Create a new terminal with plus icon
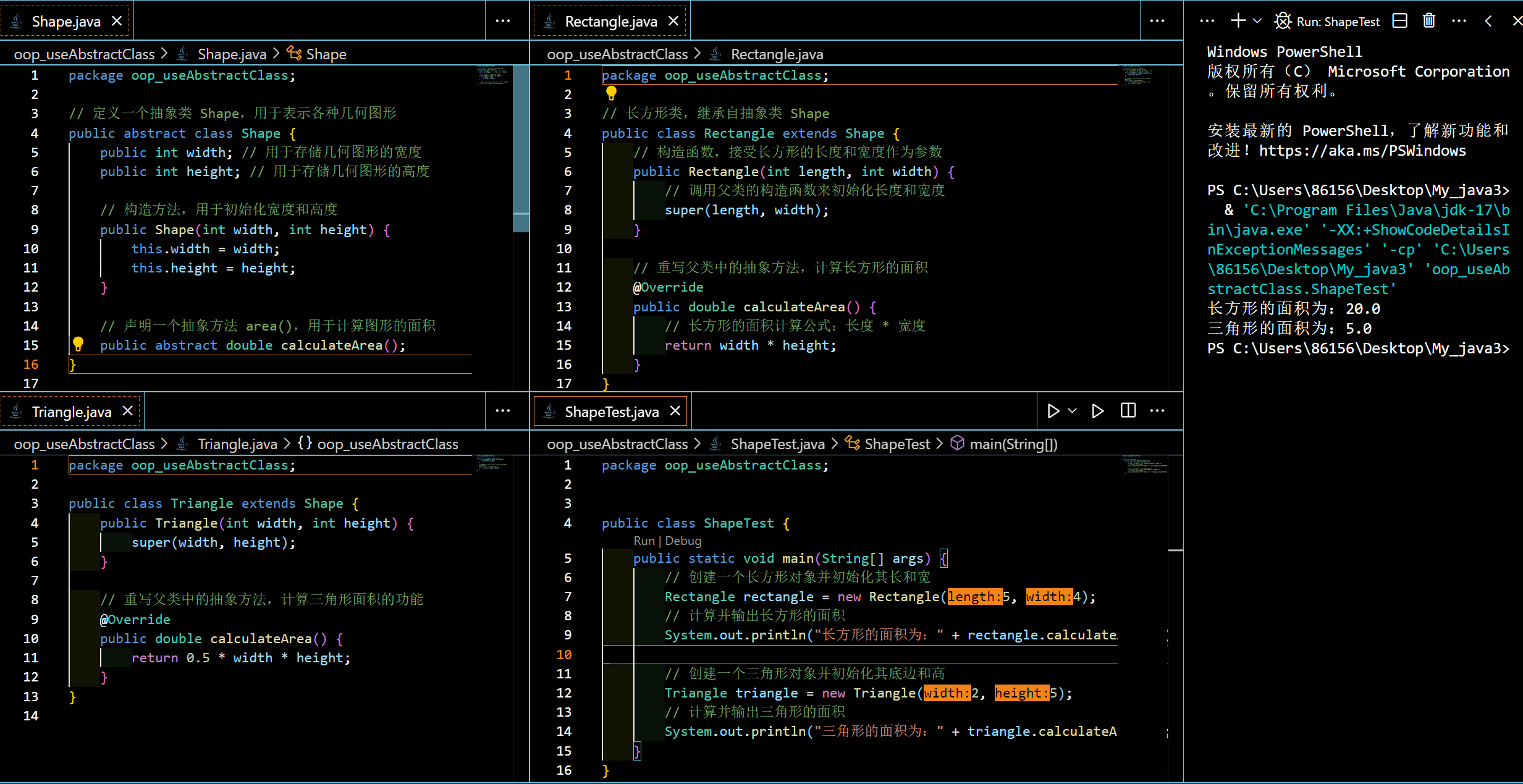The image size is (1523, 784). pos(1238,21)
